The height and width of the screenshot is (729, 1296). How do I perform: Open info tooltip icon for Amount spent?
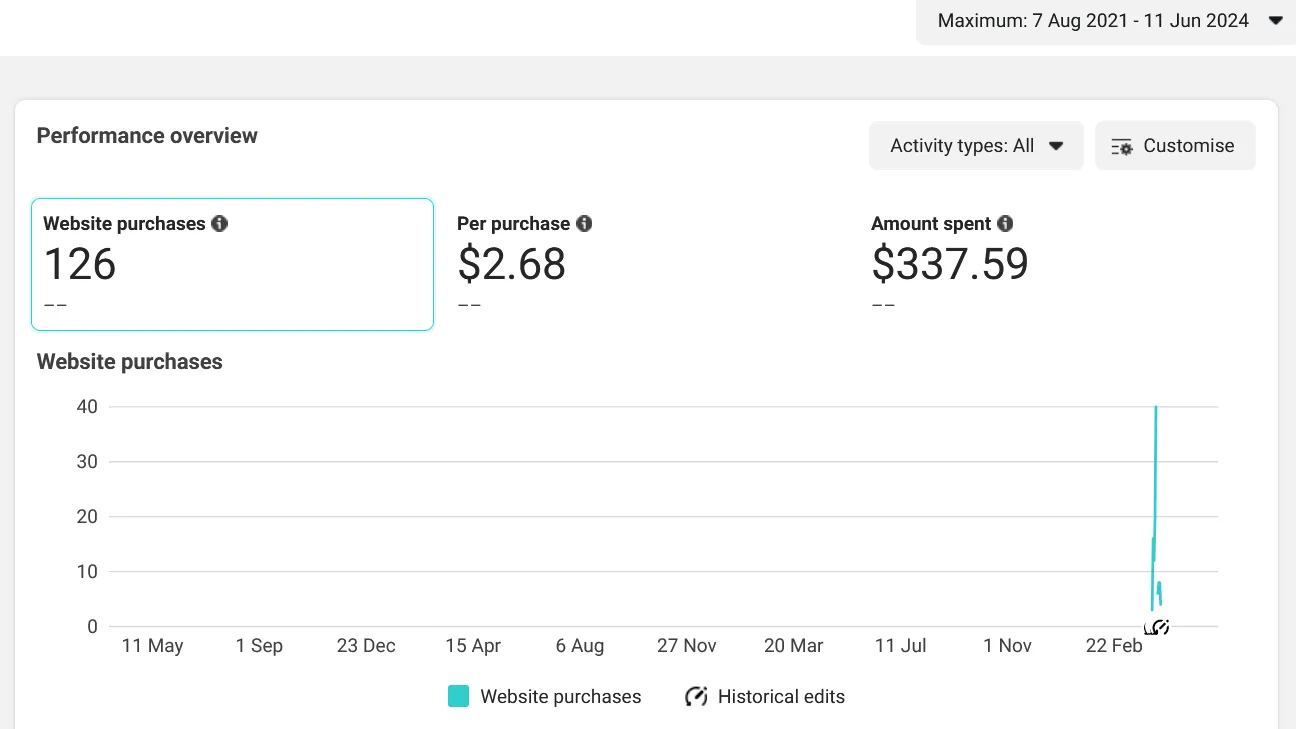click(1005, 224)
